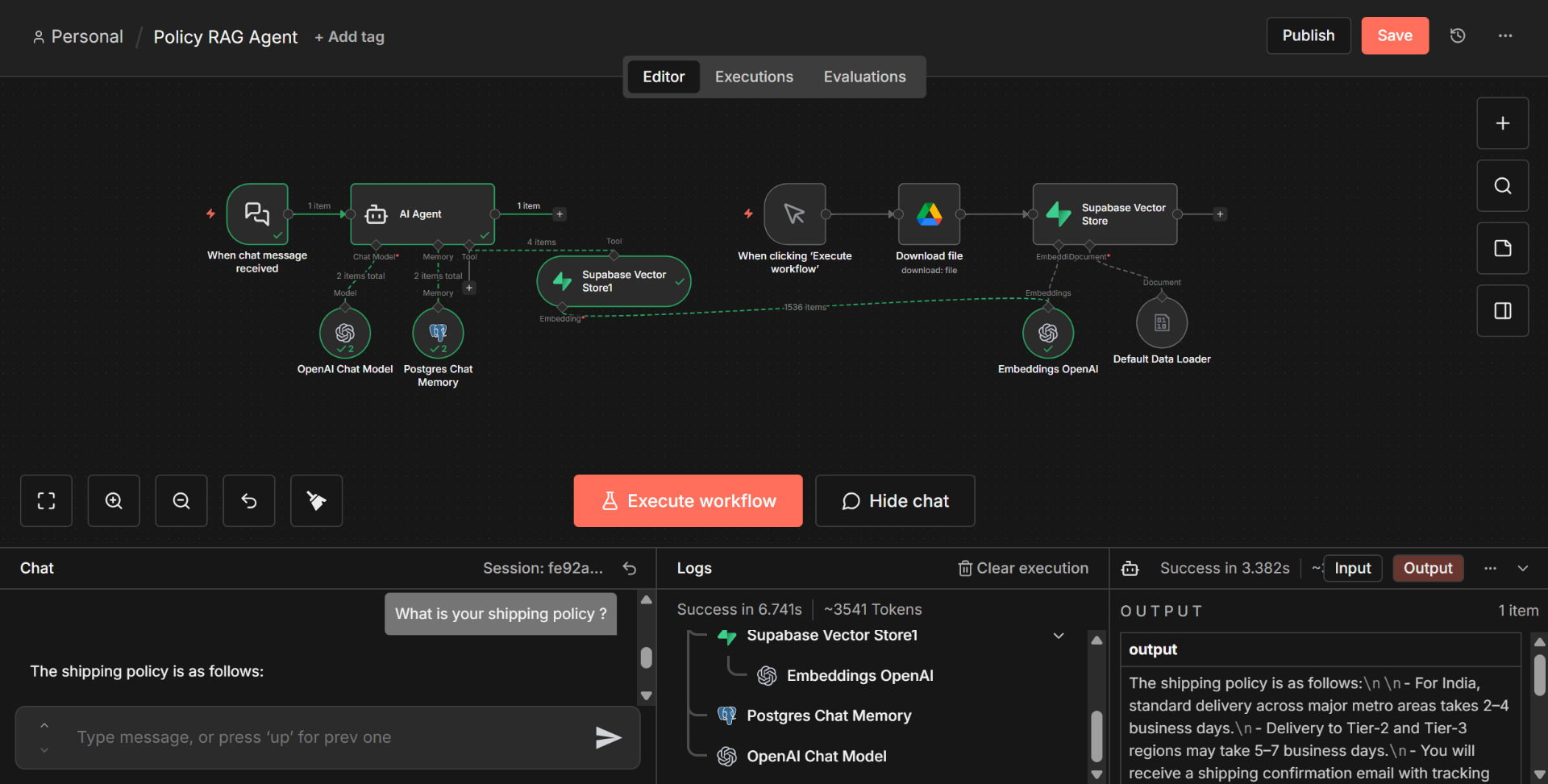Tidy up the workflow with the broom icon
This screenshot has width=1548, height=784.
point(316,501)
